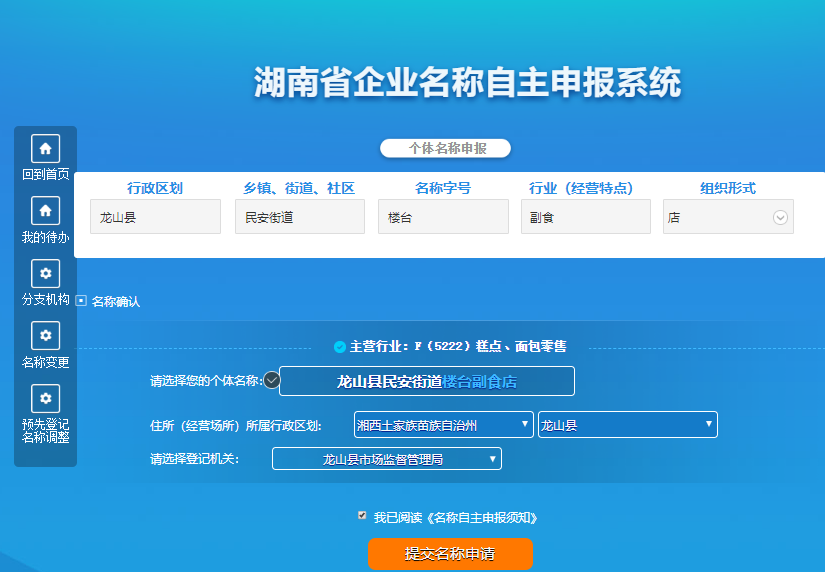Toggle the 我已阅读 agreement checkbox
Viewport: 825px width, 572px height.
pyautogui.click(x=362, y=515)
